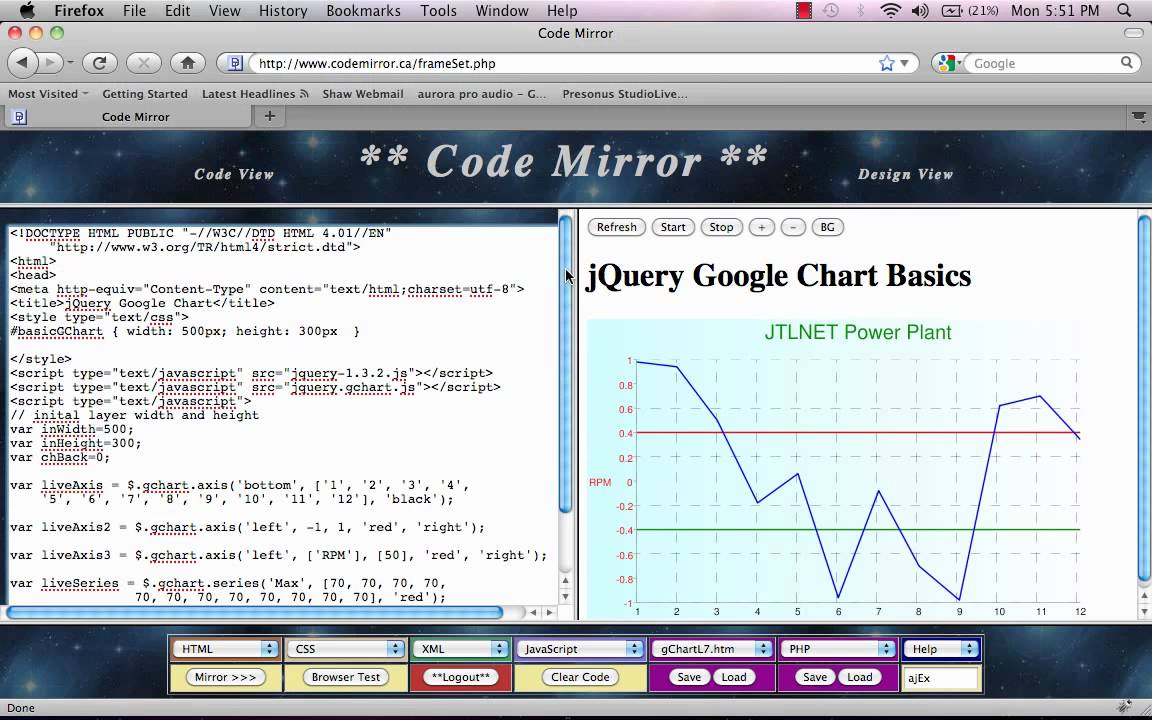Open the Presonus StudioLive bookmark

[624, 93]
